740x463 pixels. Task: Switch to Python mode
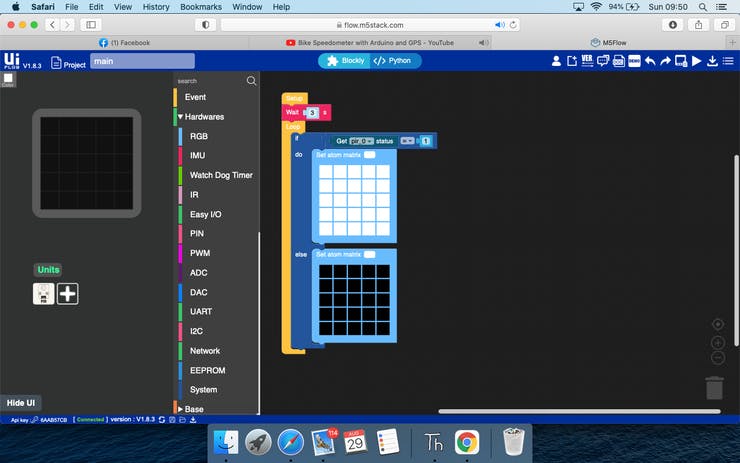tap(393, 61)
